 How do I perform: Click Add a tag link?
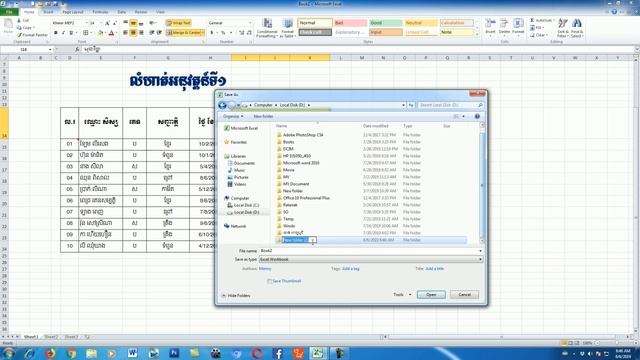point(351,269)
